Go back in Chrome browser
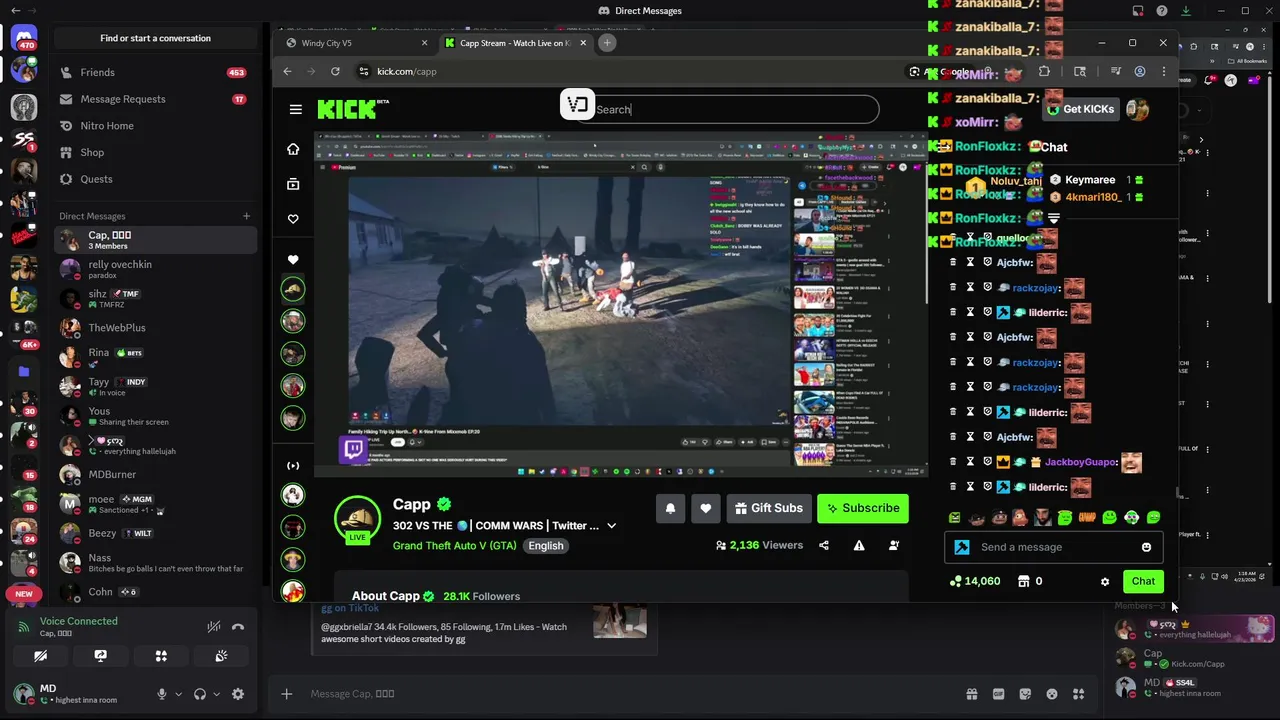Image resolution: width=1280 pixels, height=720 pixels. (287, 71)
